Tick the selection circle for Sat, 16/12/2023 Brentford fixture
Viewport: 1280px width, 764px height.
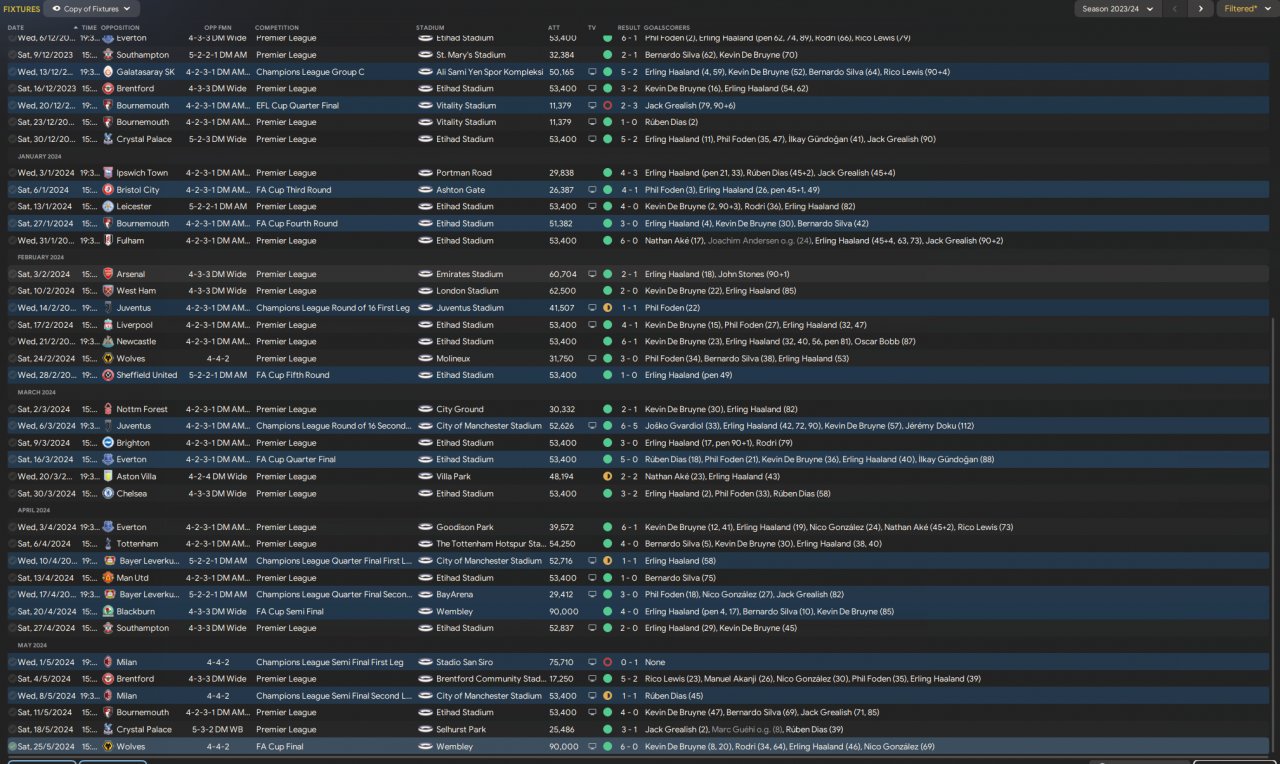click(12, 89)
